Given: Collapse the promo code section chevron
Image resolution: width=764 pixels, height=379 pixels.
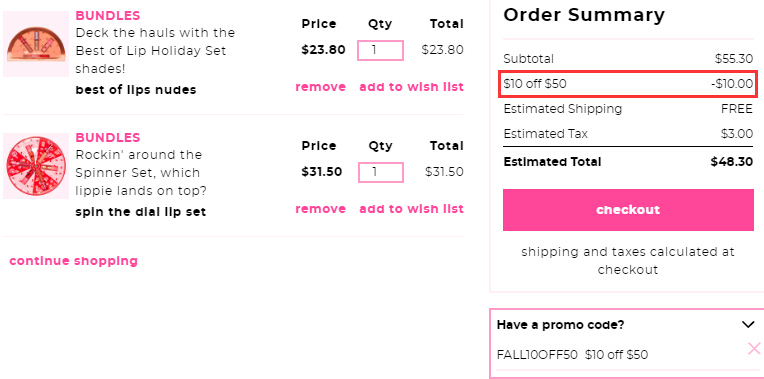Looking at the screenshot, I should 747,324.
